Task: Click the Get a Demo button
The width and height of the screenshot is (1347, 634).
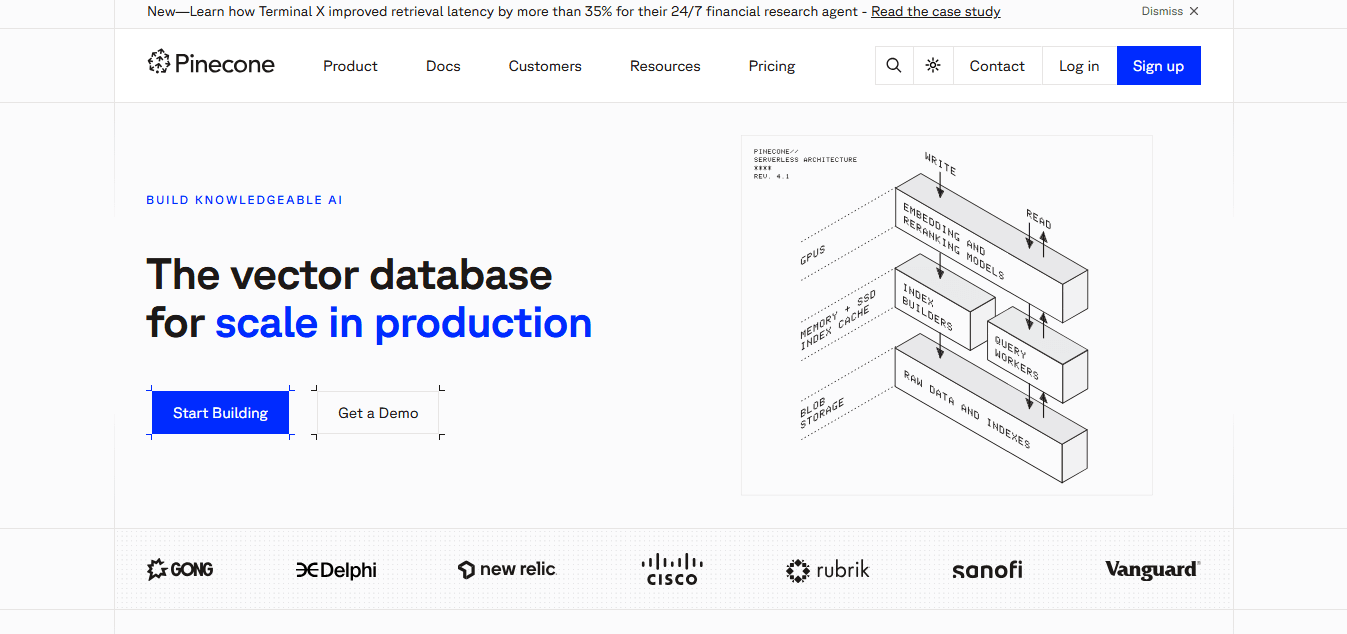Action: pyautogui.click(x=378, y=413)
